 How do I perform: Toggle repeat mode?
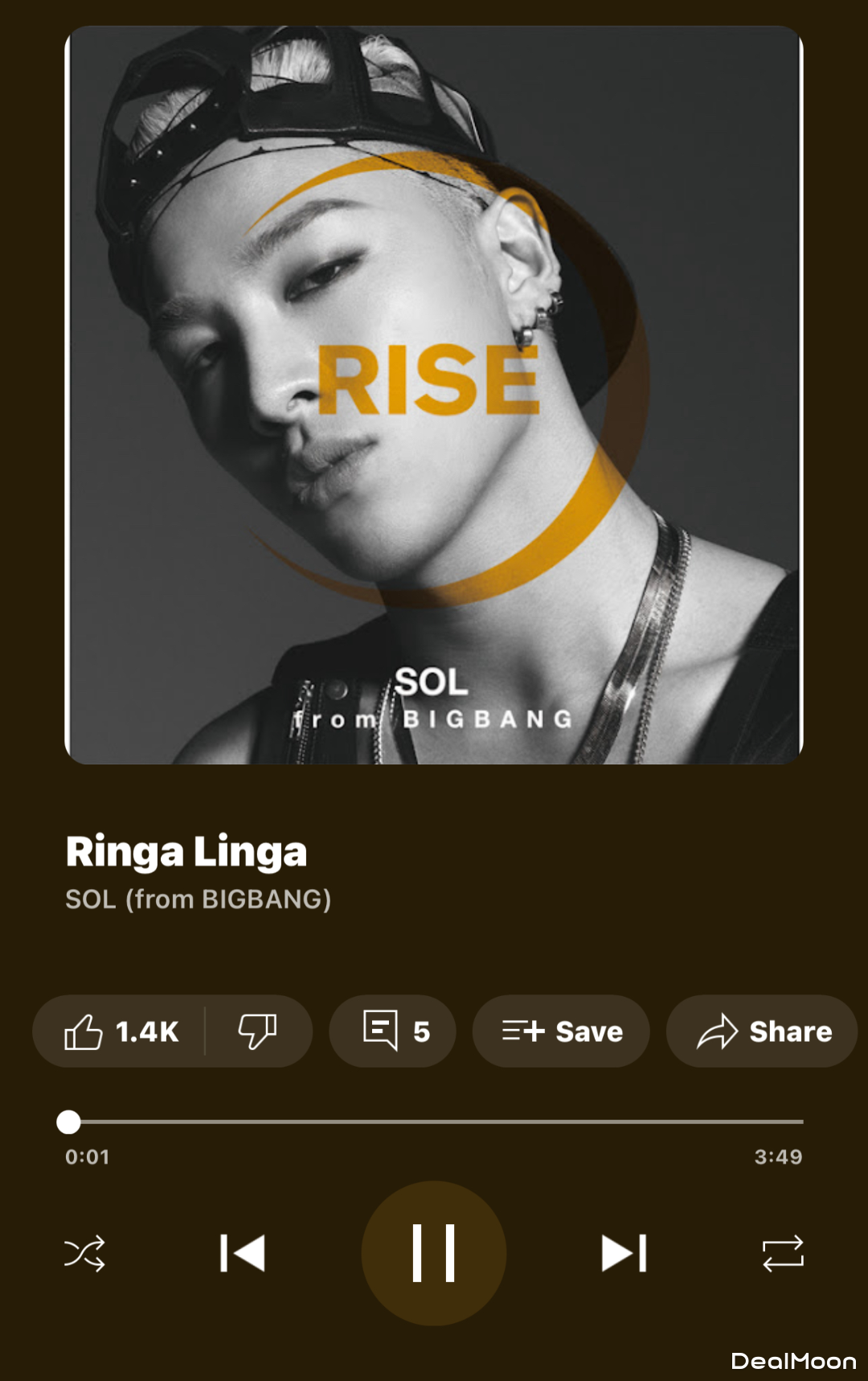(783, 1253)
